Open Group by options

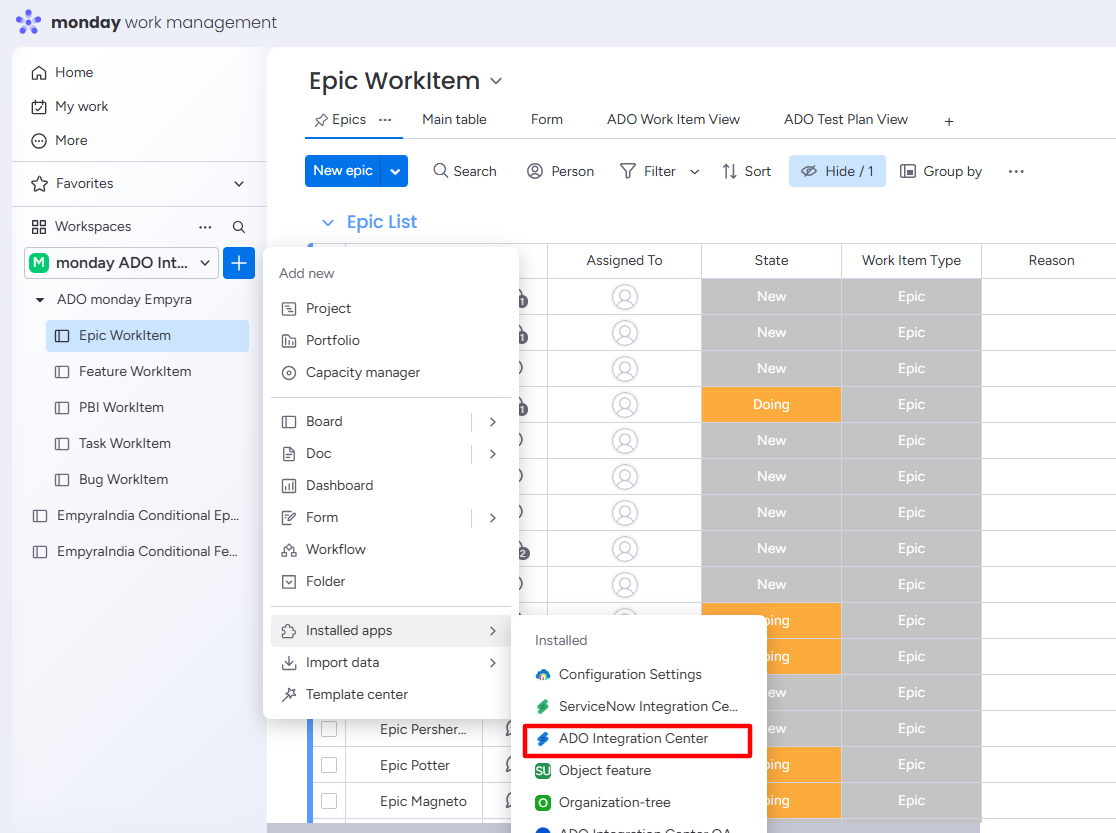coord(941,172)
